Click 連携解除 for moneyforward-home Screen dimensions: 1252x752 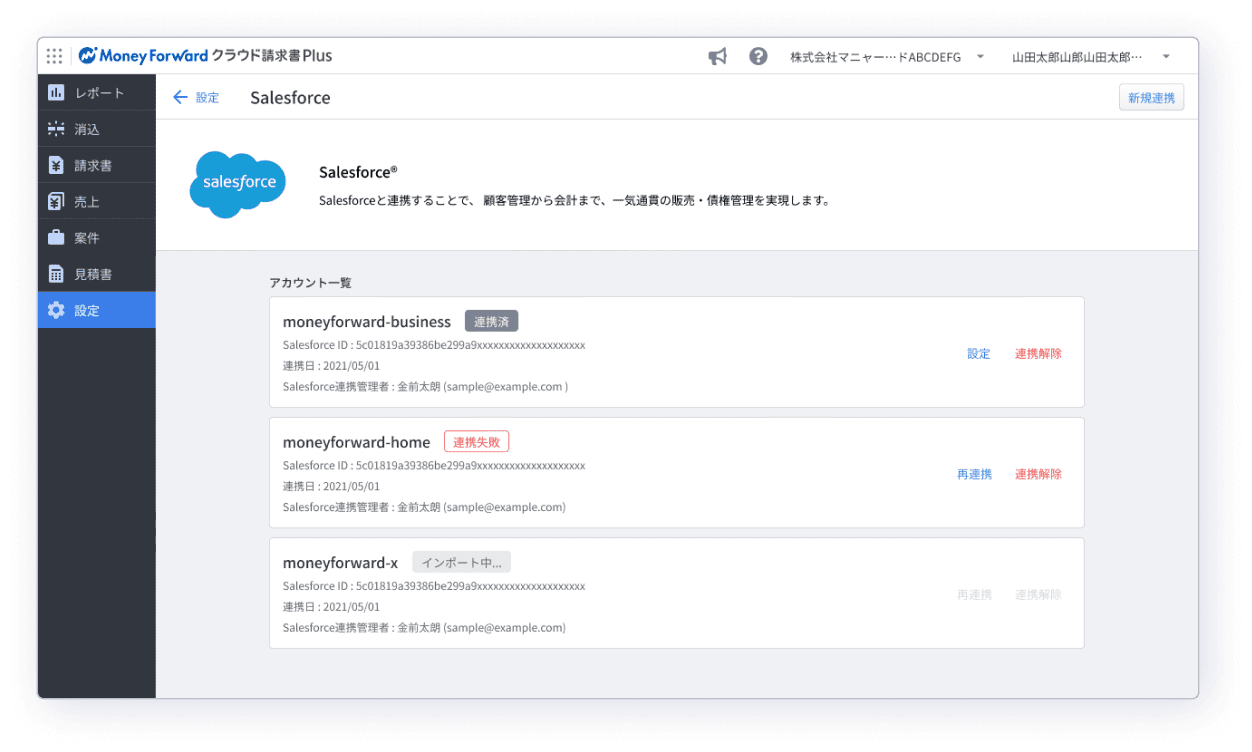(1038, 474)
